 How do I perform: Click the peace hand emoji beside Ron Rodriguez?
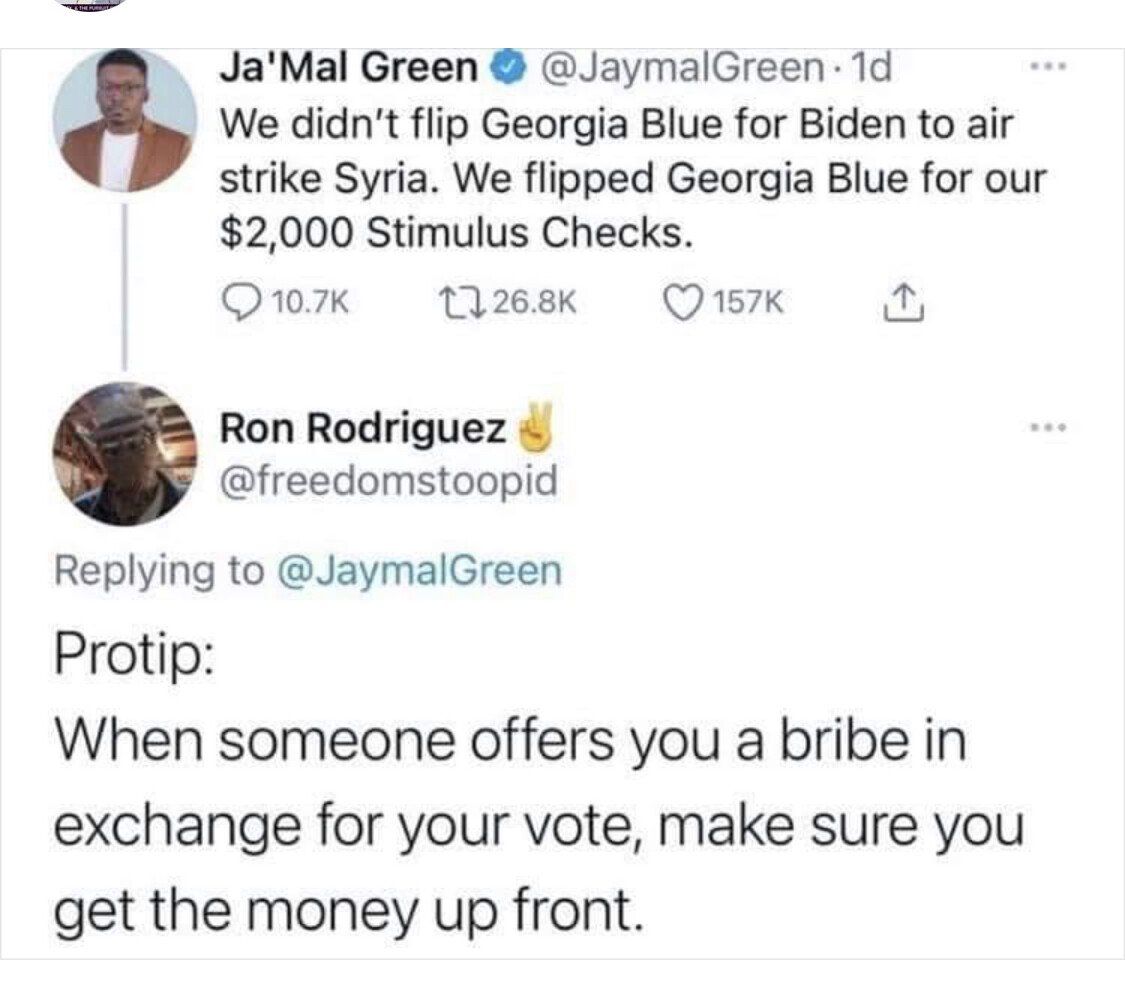[536, 427]
